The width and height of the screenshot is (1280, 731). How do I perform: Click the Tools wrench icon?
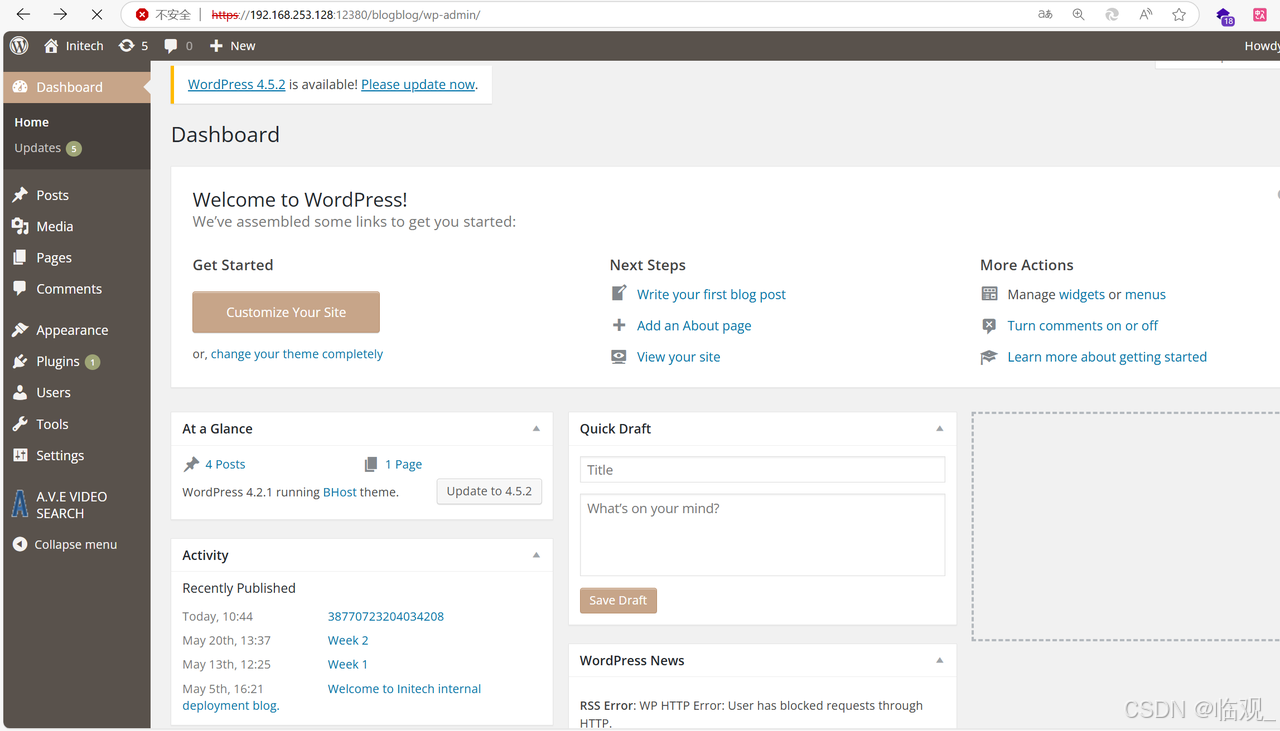point(20,424)
